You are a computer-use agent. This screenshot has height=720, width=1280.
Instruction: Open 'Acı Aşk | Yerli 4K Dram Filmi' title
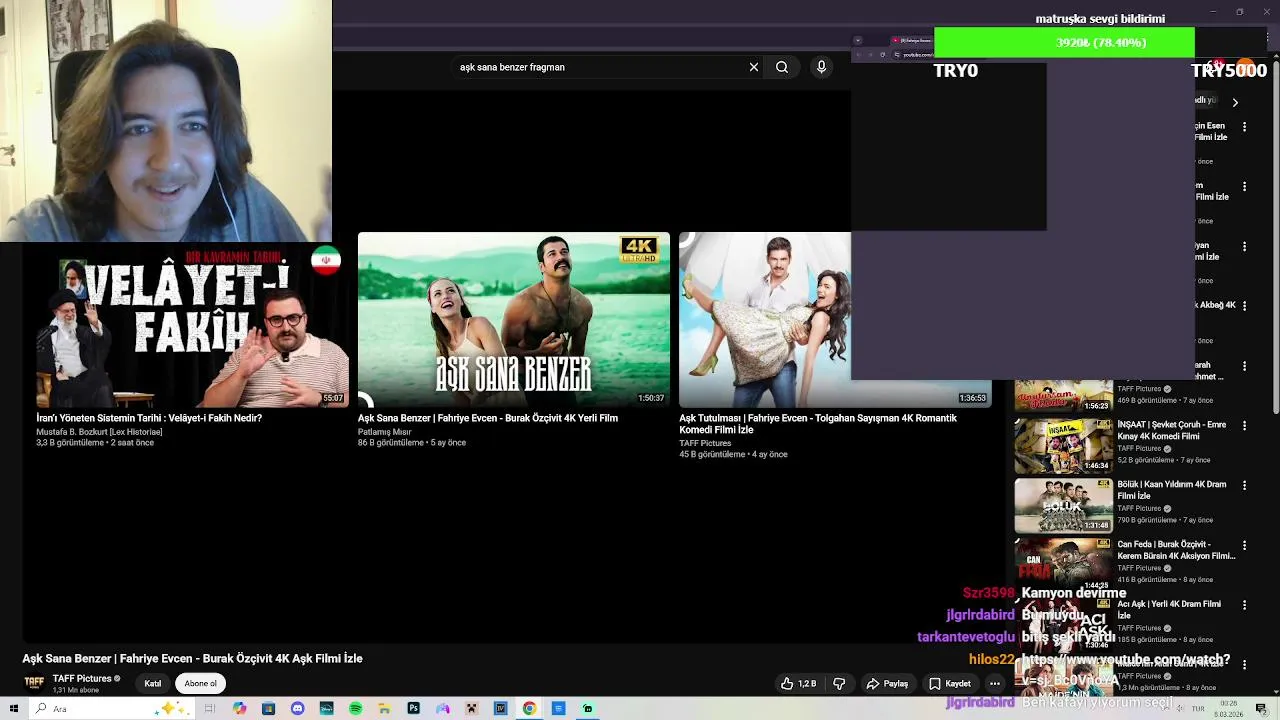coord(1169,610)
